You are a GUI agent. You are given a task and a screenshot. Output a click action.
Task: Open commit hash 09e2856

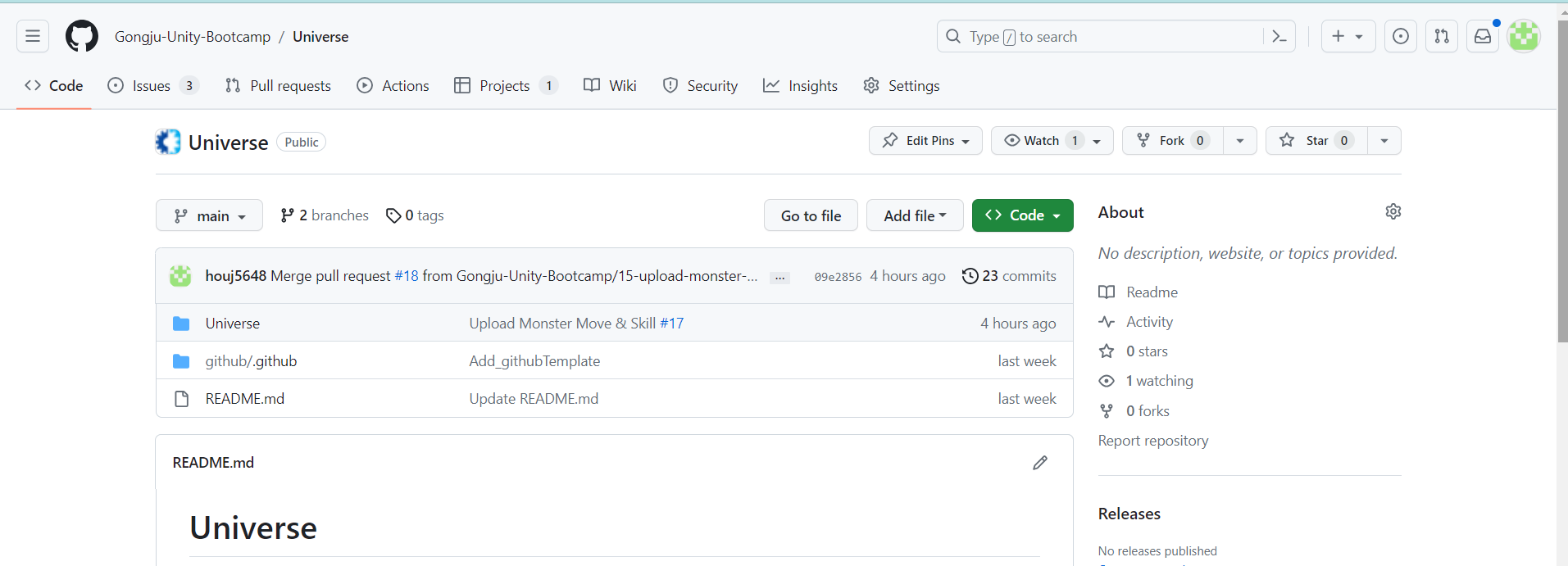[x=838, y=277]
